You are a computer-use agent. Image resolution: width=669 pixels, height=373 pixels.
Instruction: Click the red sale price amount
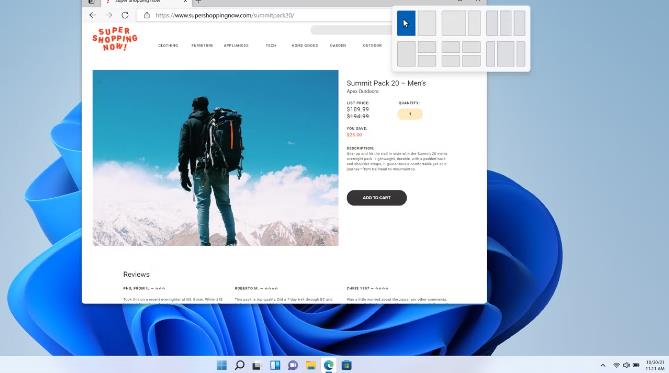coord(354,135)
